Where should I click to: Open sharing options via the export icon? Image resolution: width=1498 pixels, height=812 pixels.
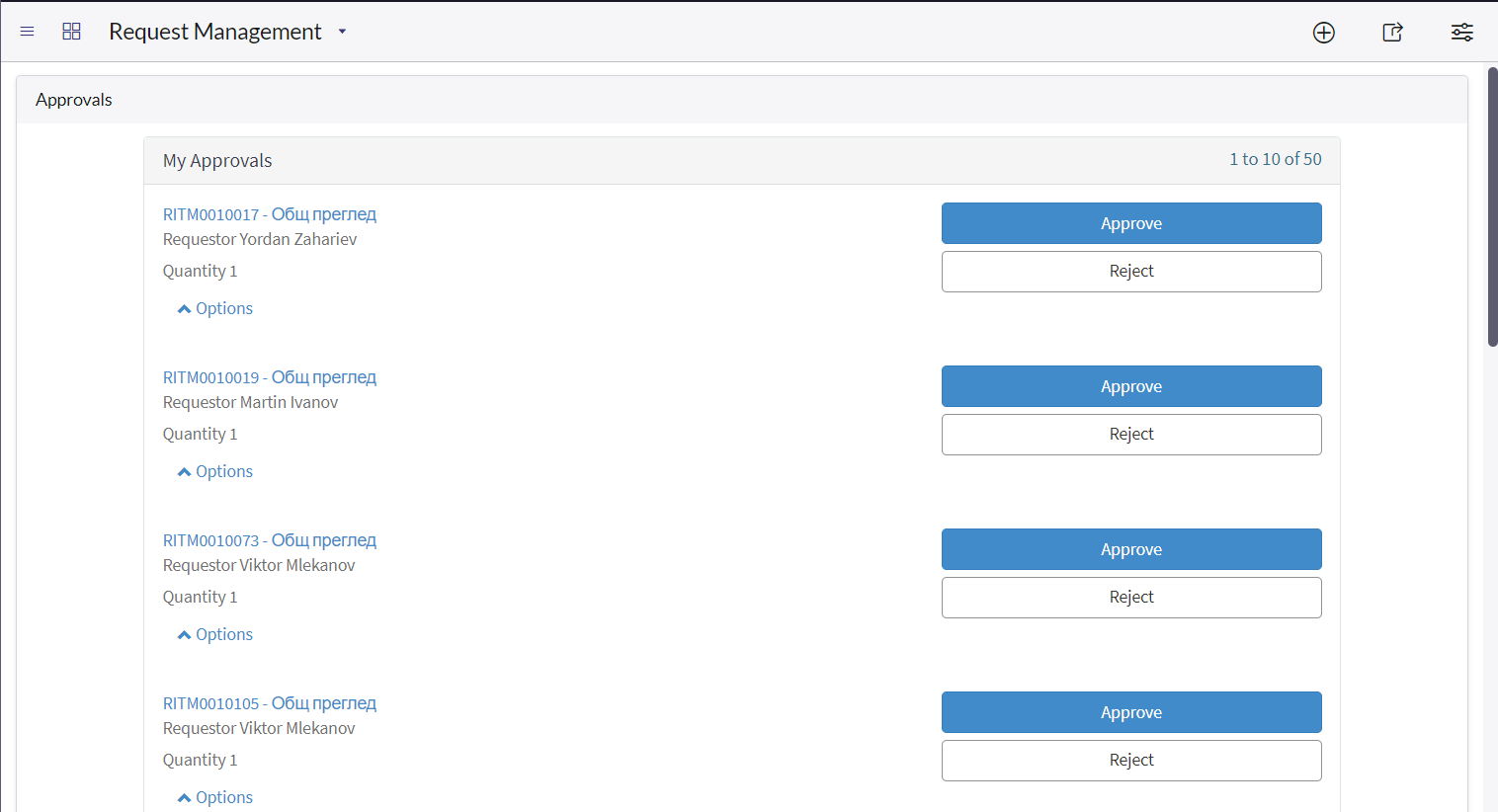[x=1392, y=32]
